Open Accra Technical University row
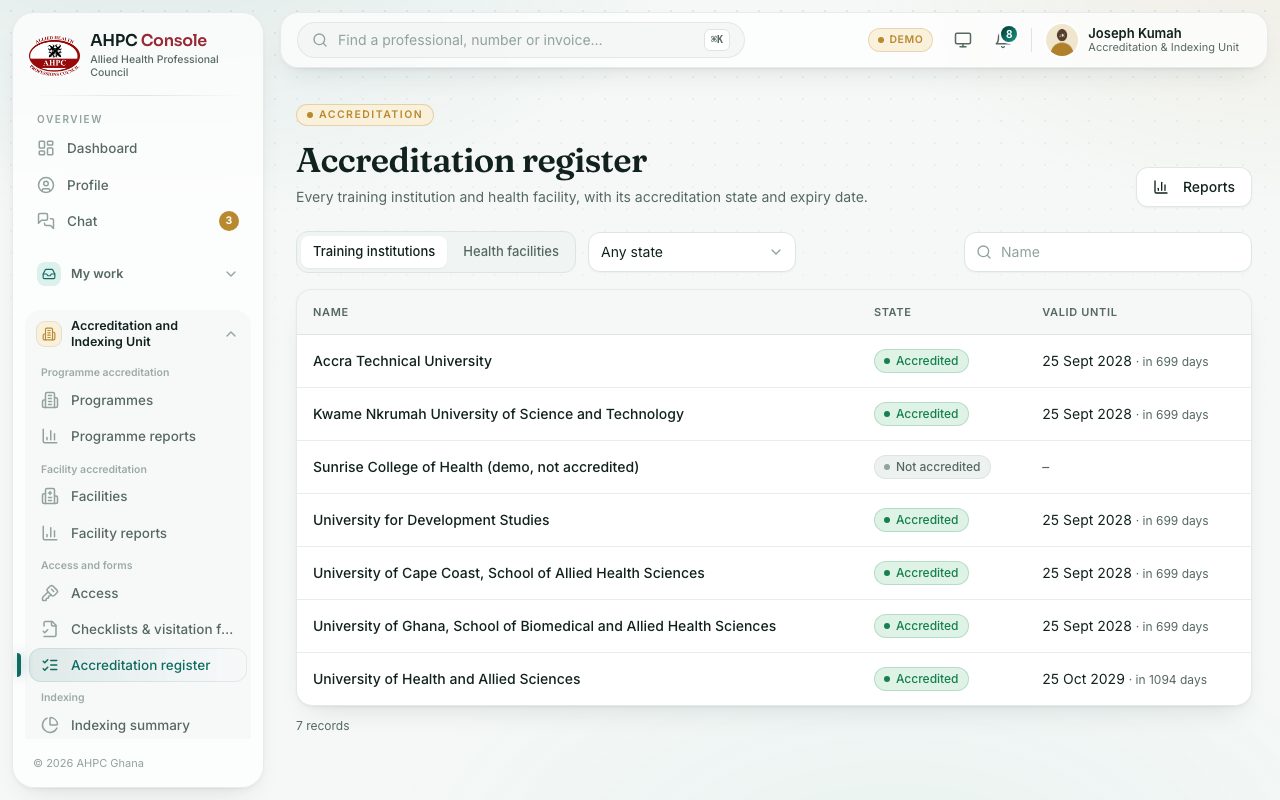 tap(774, 361)
